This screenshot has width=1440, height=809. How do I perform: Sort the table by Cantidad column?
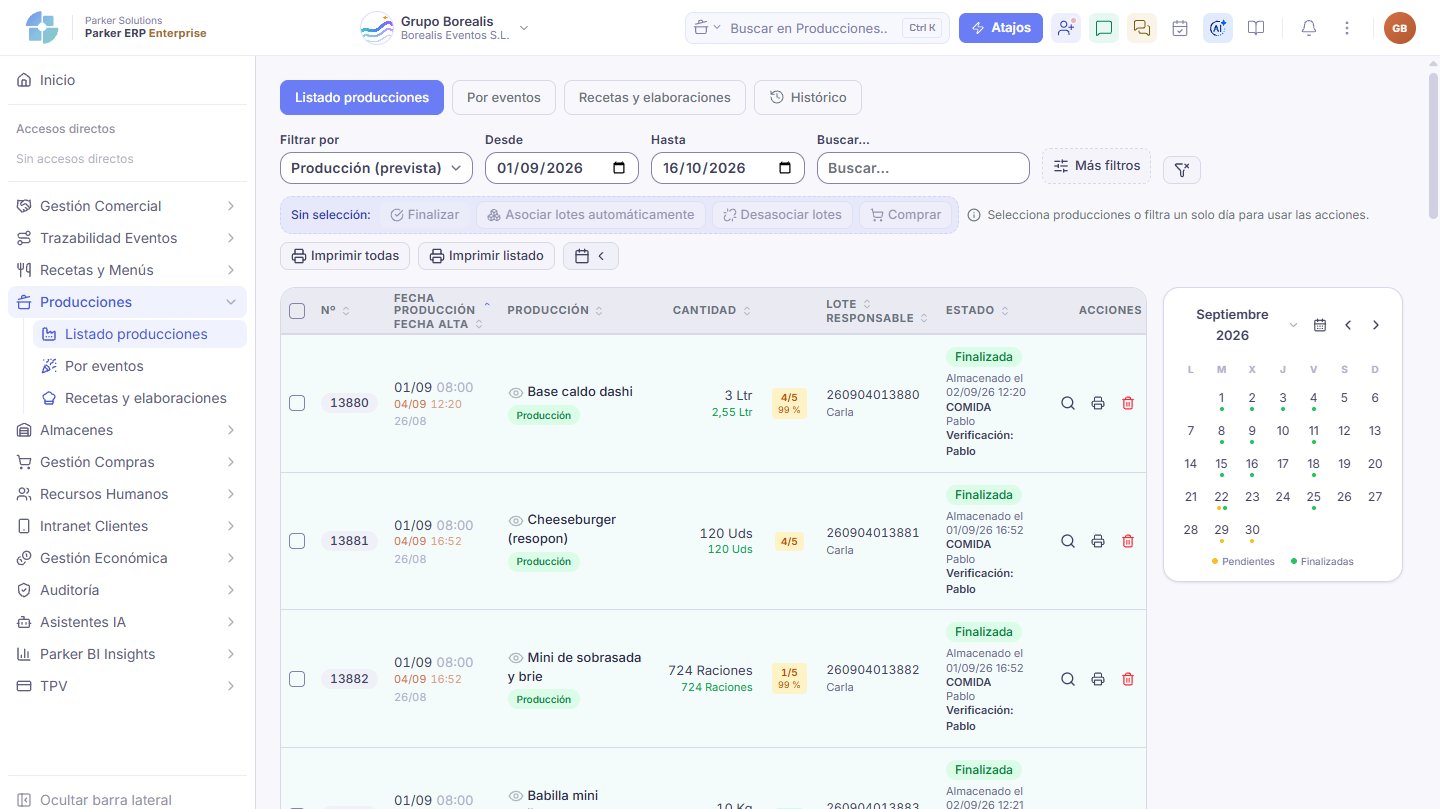click(711, 310)
